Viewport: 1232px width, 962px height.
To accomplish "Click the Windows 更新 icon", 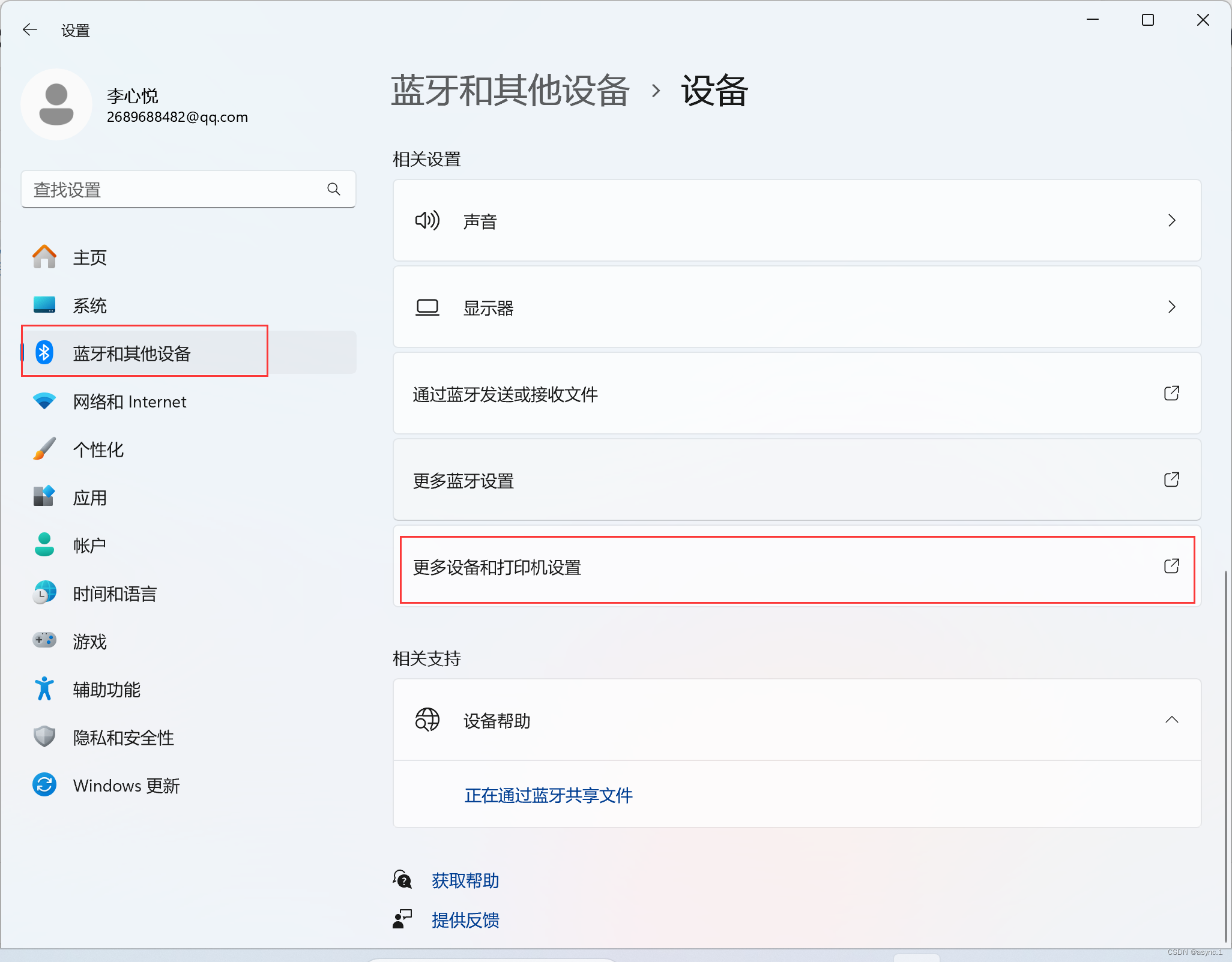I will click(44, 785).
